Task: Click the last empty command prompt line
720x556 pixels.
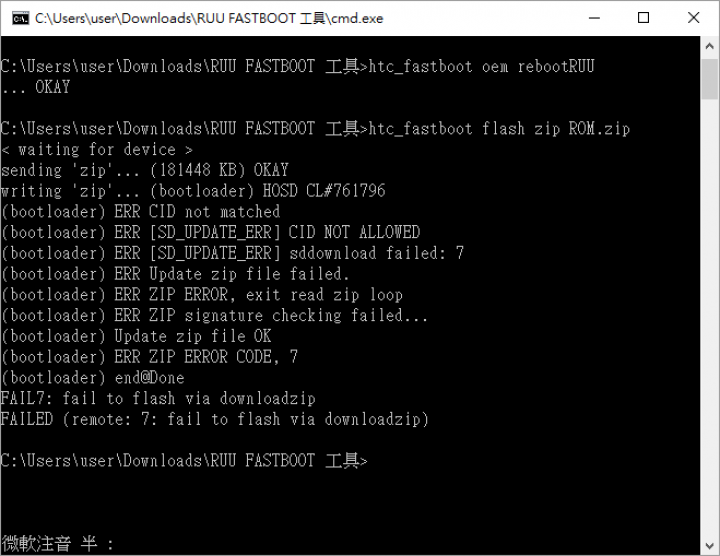Action: click(184, 461)
